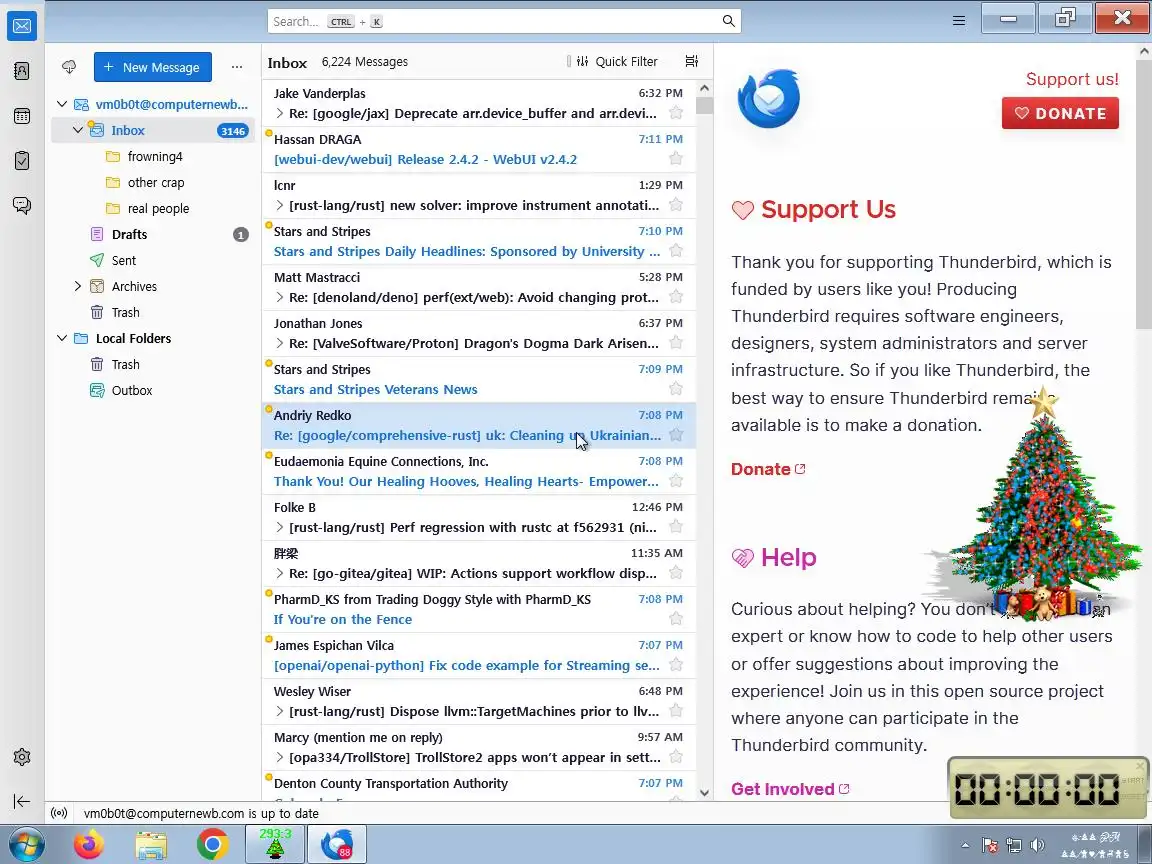
Task: Collapse the vm0b0t account tree
Action: [x=62, y=104]
